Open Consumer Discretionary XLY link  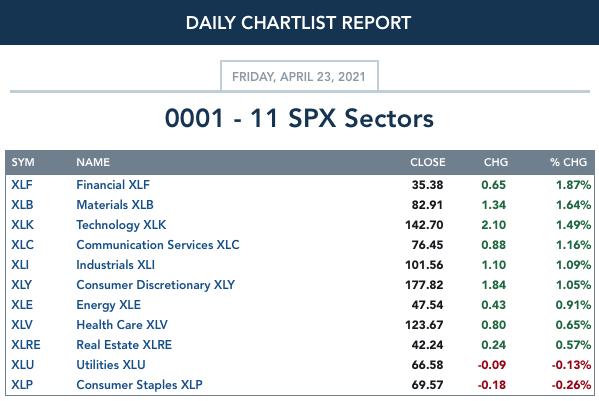tap(155, 285)
